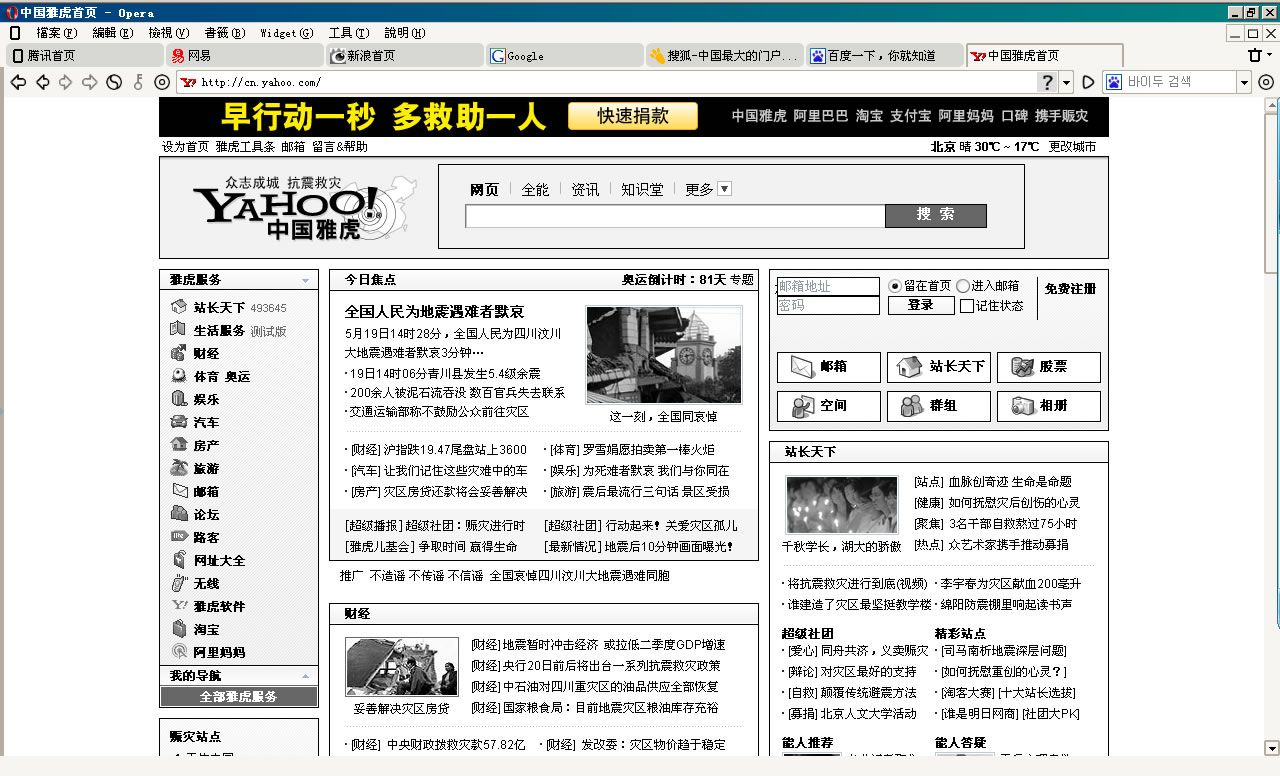The width and height of the screenshot is (1280, 776).
Task: Click the 股票 icon button in login panel
Action: pos(1049,367)
